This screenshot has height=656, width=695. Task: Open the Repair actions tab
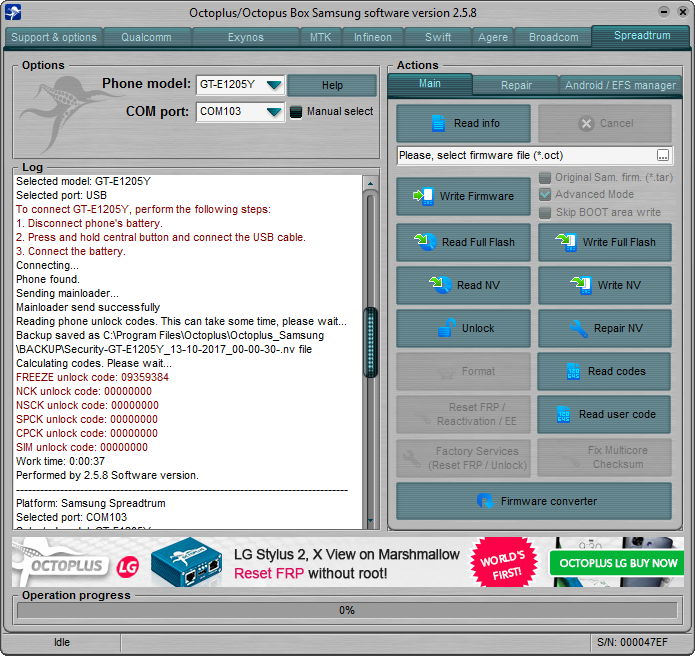click(x=516, y=85)
